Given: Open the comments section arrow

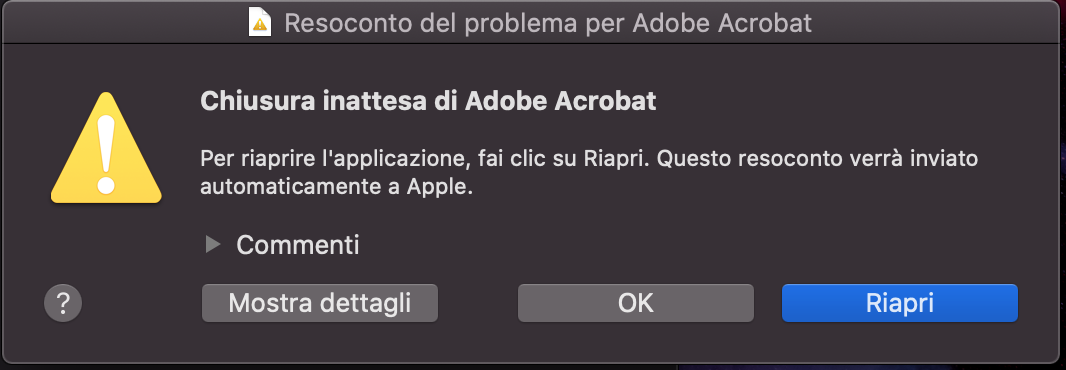Looking at the screenshot, I should point(213,244).
